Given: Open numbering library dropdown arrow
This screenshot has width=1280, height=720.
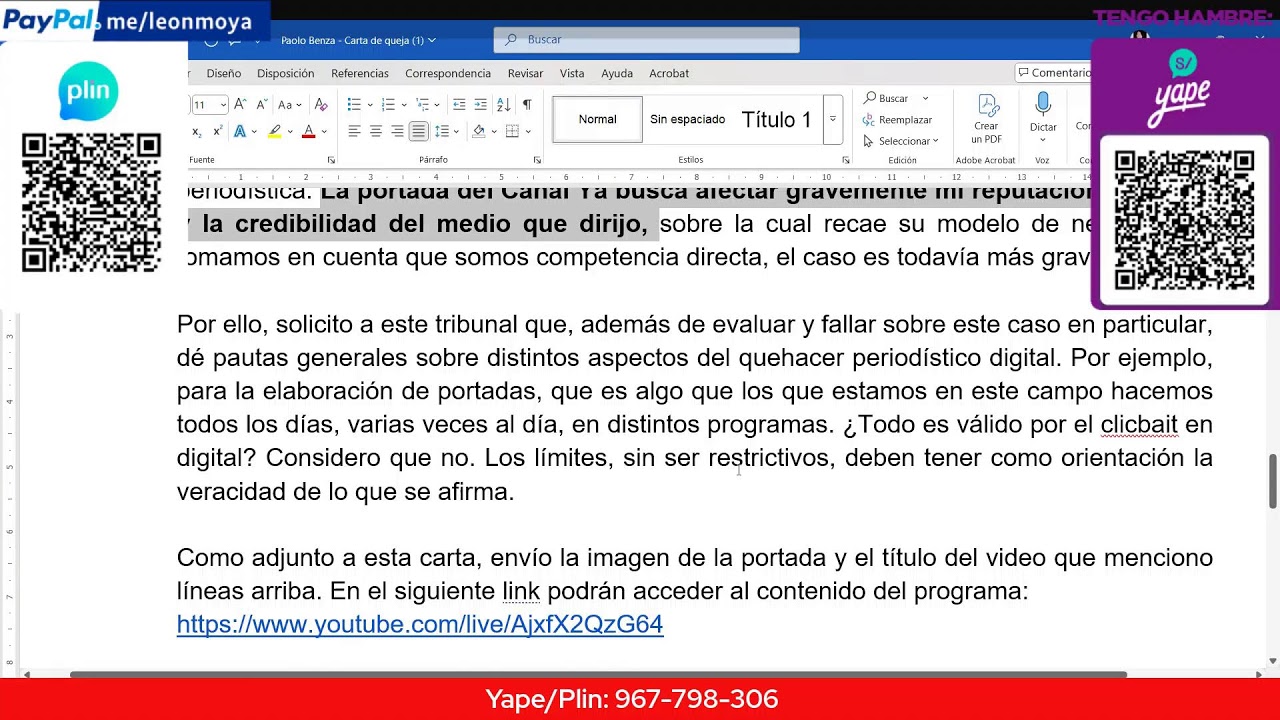Looking at the screenshot, I should tap(404, 104).
